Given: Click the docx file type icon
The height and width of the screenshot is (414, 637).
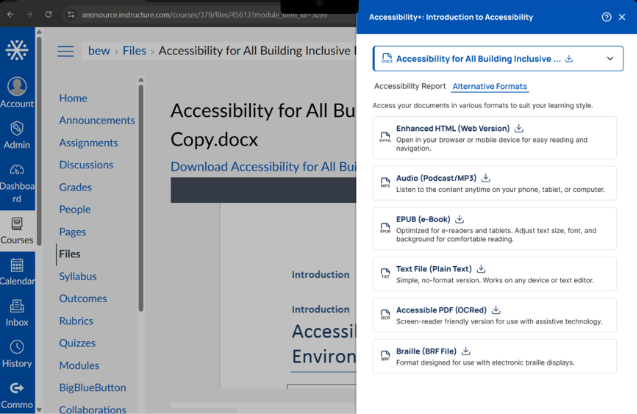Looking at the screenshot, I should [x=387, y=59].
